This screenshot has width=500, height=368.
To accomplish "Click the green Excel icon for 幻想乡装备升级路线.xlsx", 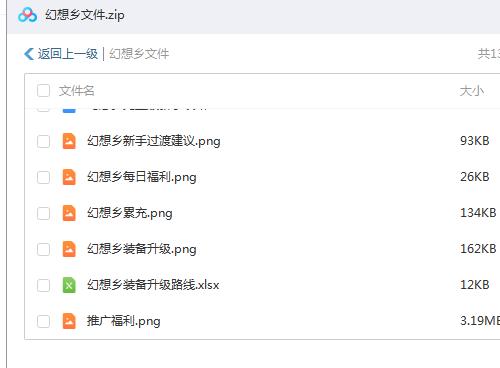I will click(x=69, y=285).
